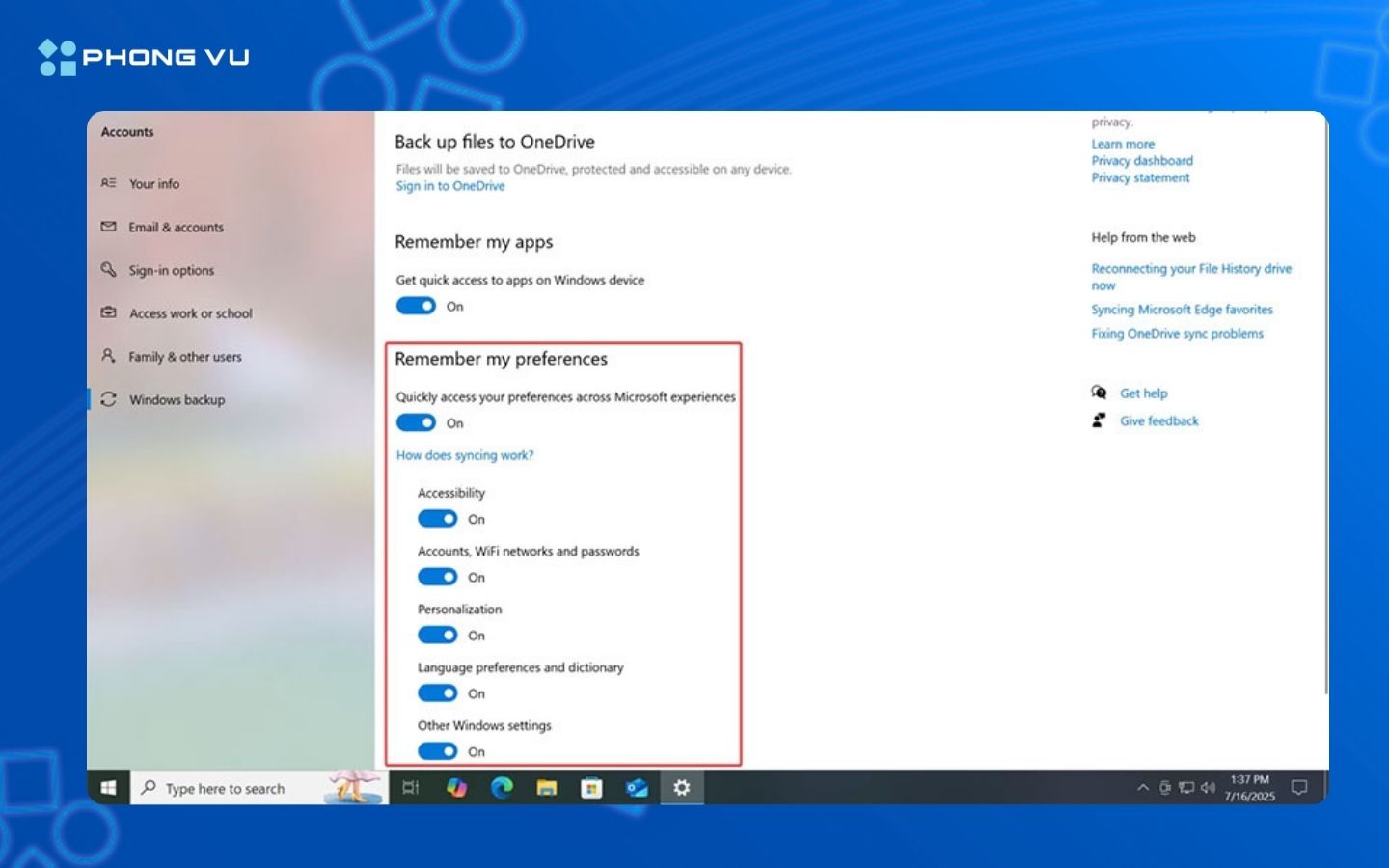Click the search magnifier in the taskbar
1389x868 pixels.
click(149, 788)
